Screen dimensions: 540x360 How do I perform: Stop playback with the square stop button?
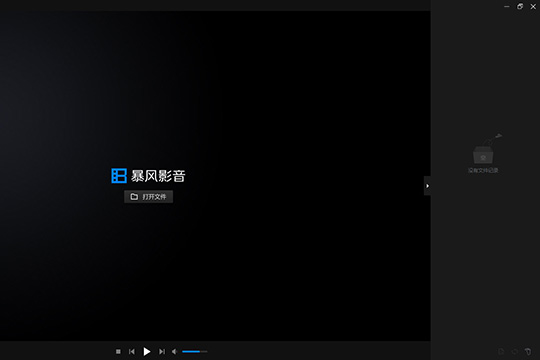[118, 351]
